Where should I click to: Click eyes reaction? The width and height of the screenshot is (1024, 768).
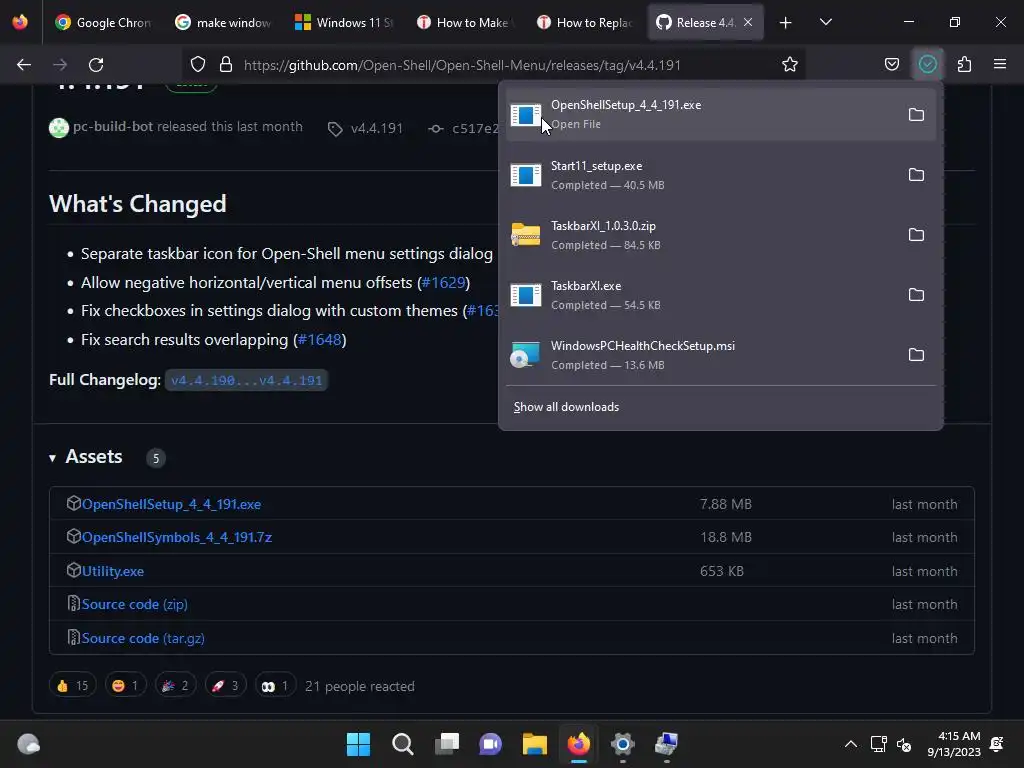click(x=275, y=686)
